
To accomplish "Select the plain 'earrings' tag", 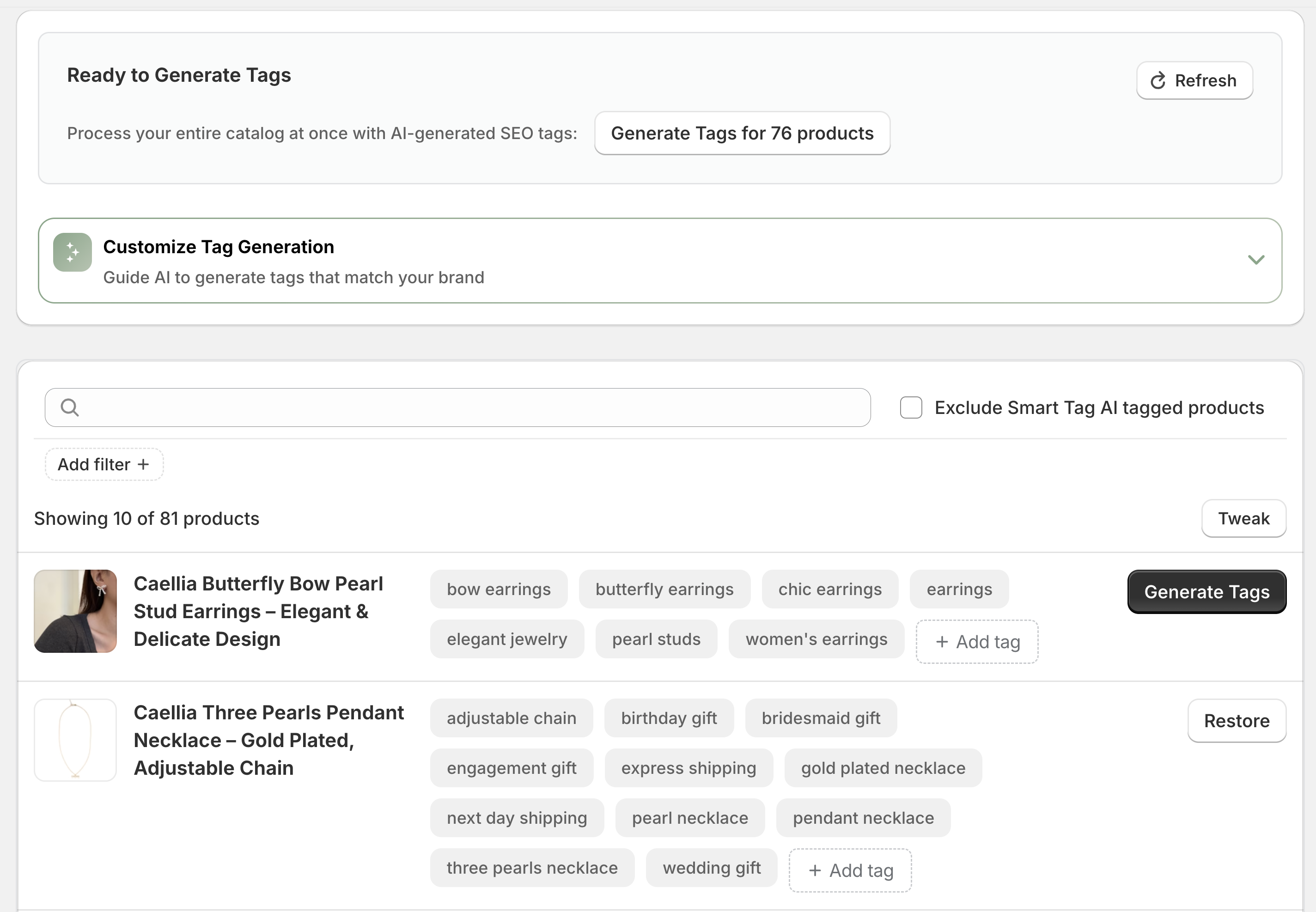I will pyautogui.click(x=959, y=589).
